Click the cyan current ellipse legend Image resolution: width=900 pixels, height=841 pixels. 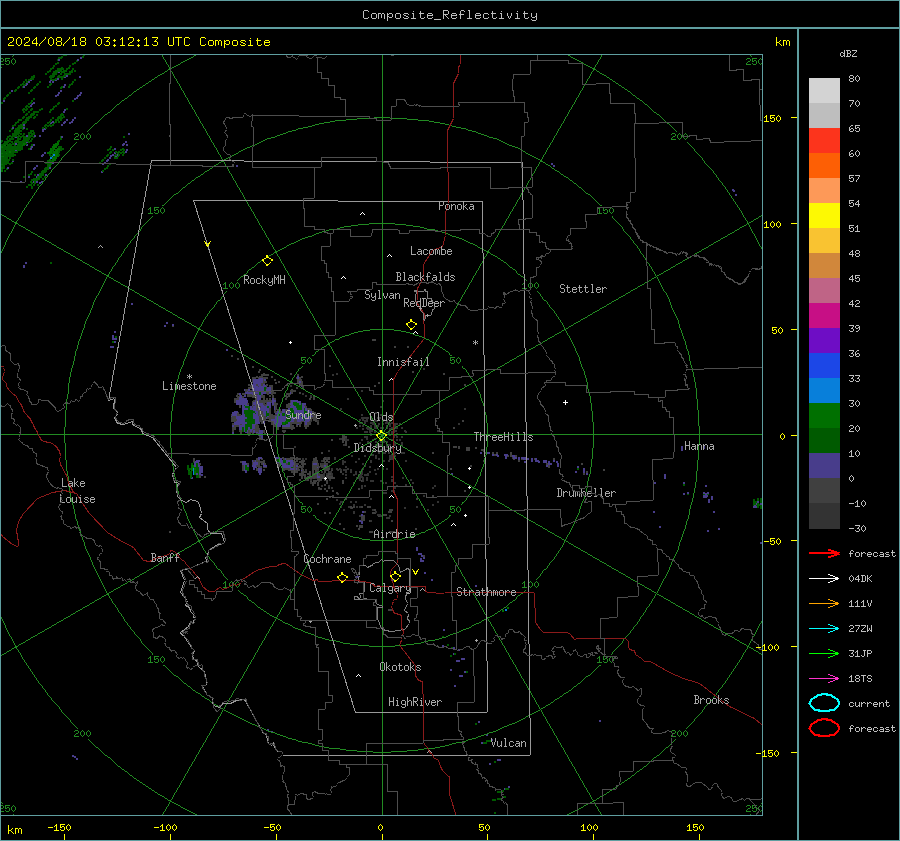[824, 703]
